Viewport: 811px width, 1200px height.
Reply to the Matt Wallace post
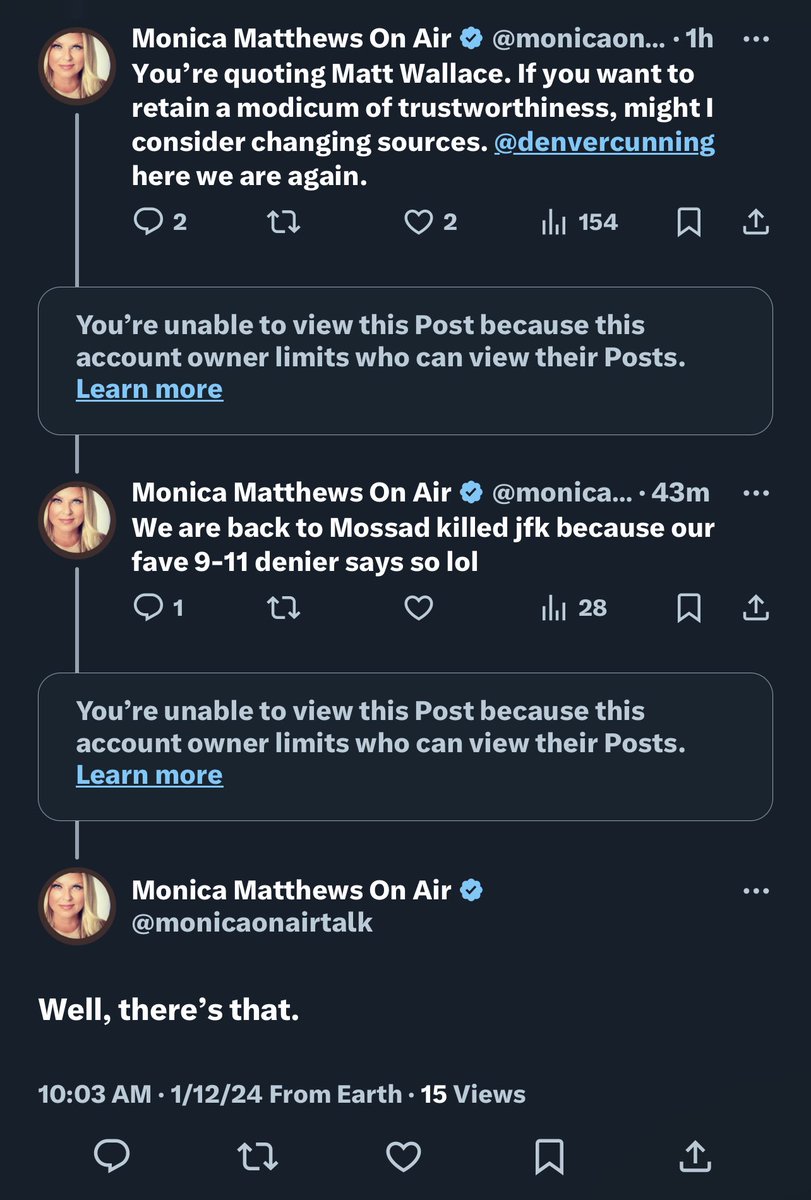[x=147, y=222]
